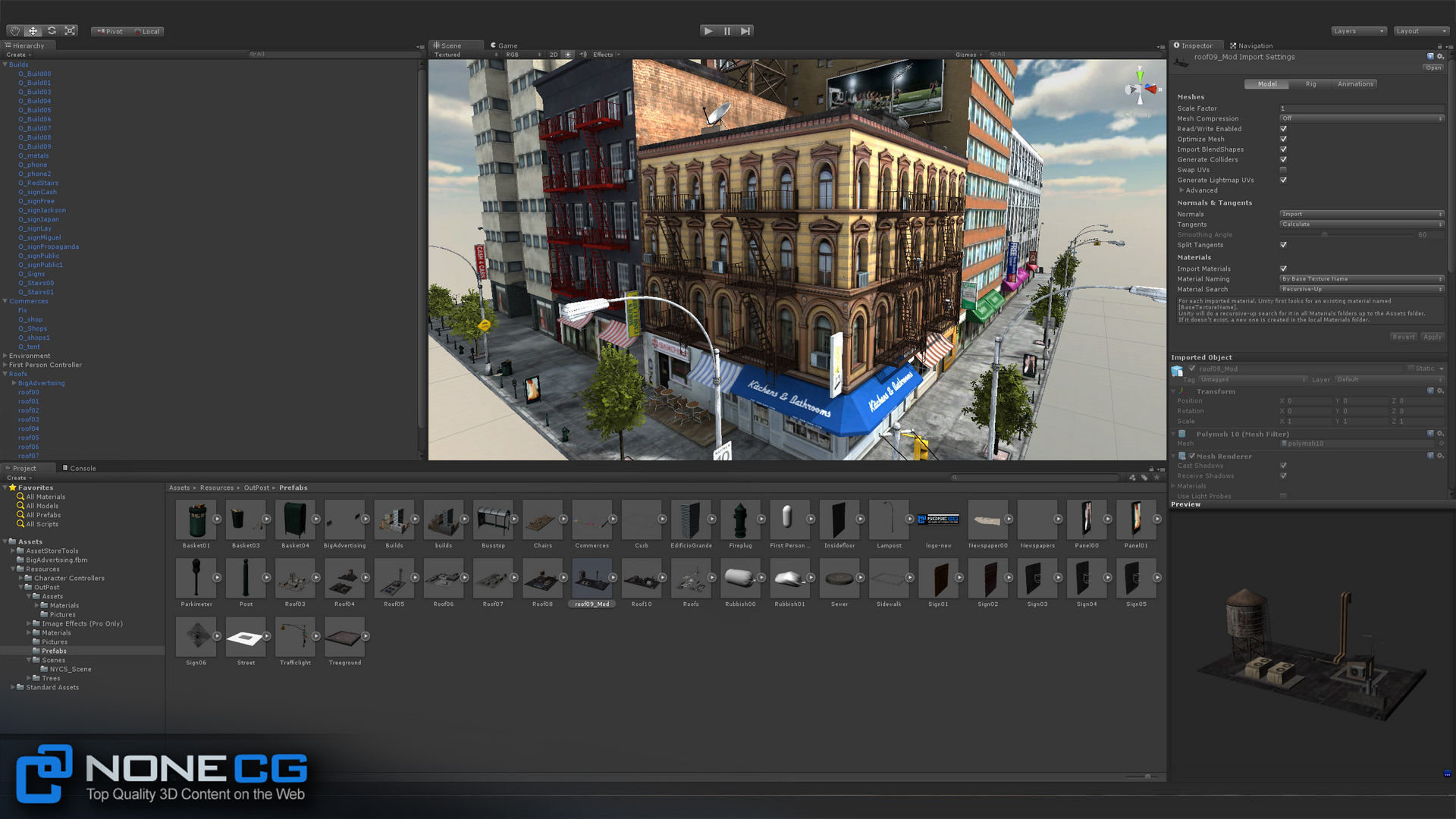Switch to the Game tab
The height and width of the screenshot is (819, 1456).
(x=504, y=45)
